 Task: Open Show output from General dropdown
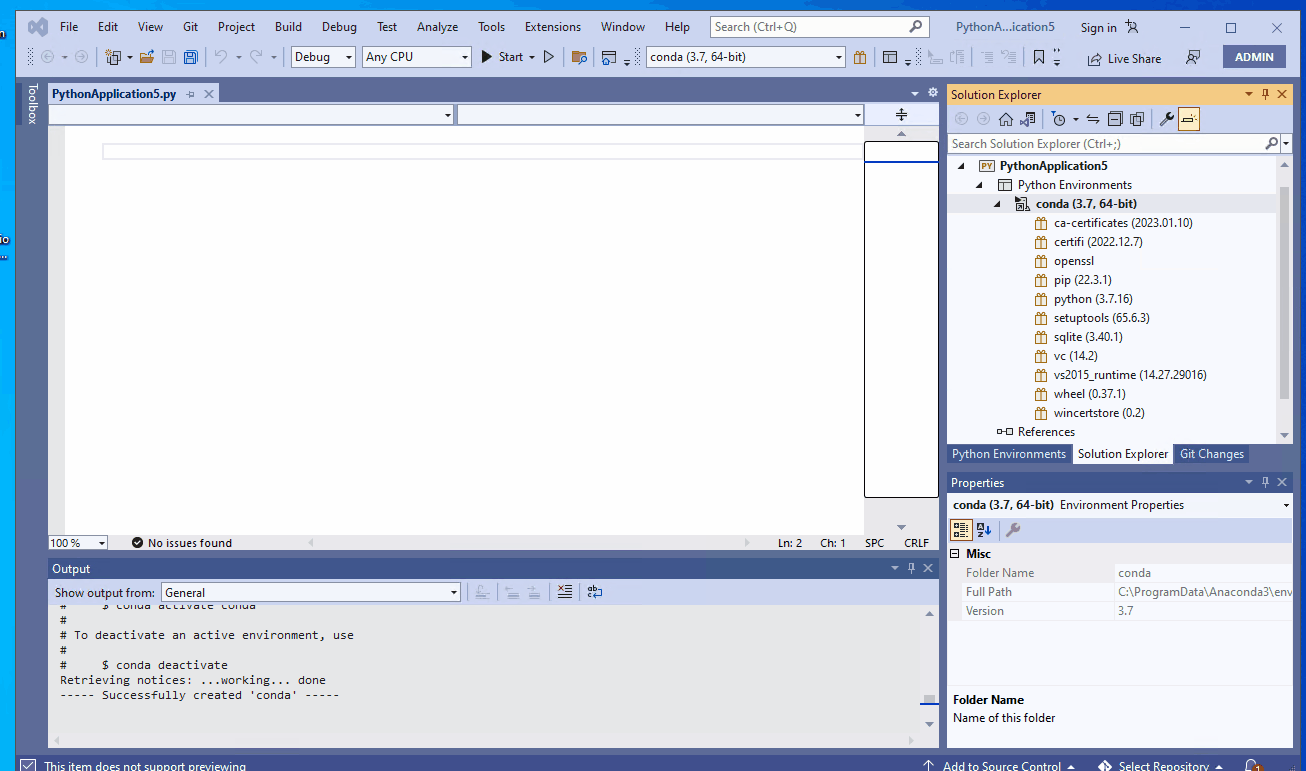point(311,592)
